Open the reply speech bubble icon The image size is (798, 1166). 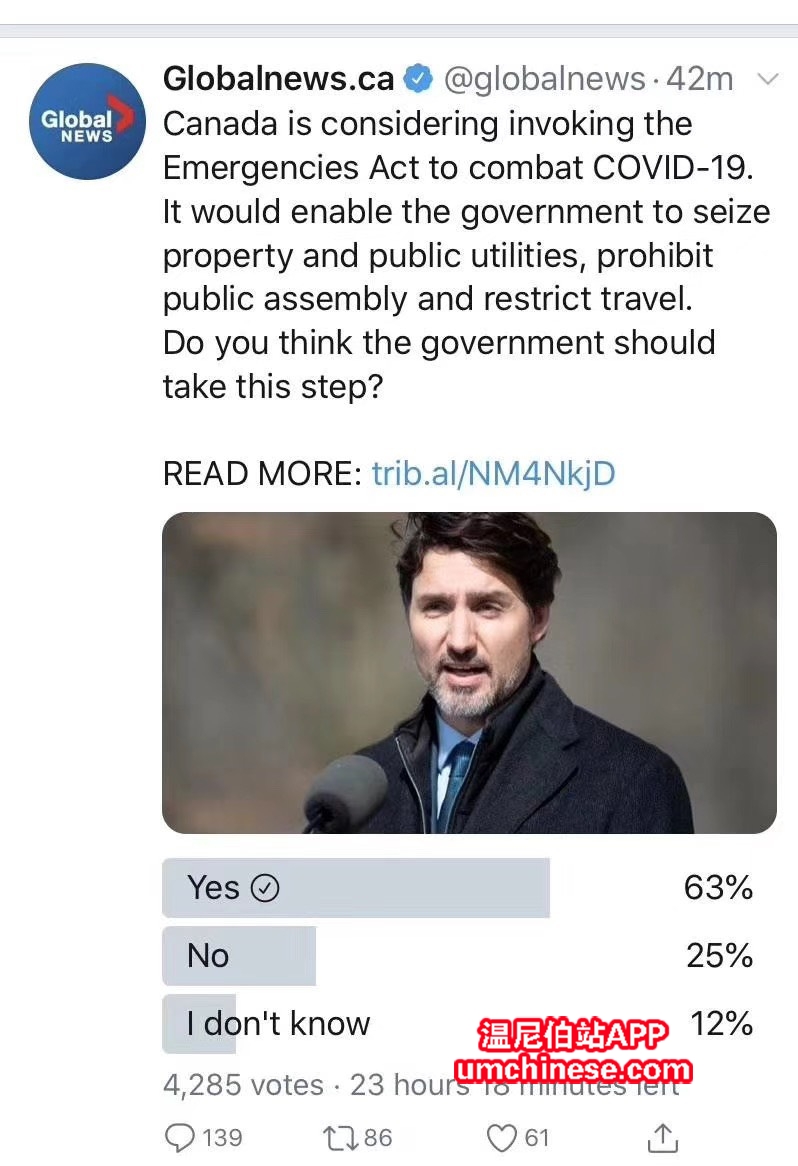pyautogui.click(x=180, y=1137)
